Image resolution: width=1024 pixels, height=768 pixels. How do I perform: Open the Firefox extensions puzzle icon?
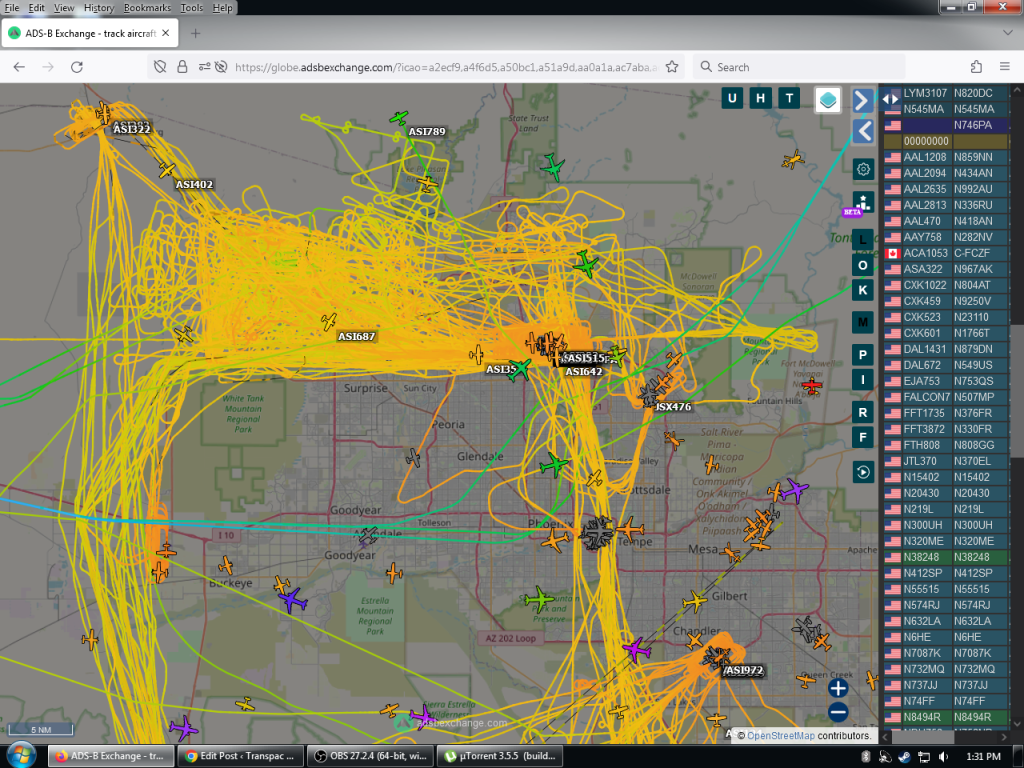(976, 67)
